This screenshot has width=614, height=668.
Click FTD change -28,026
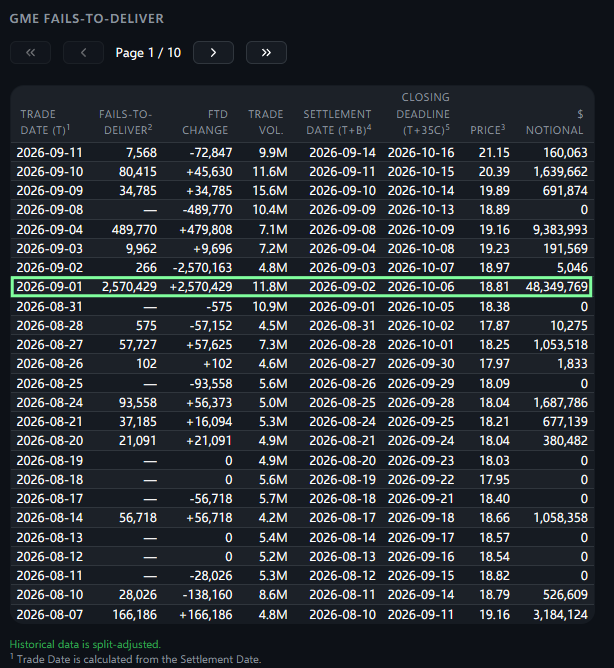[211, 576]
